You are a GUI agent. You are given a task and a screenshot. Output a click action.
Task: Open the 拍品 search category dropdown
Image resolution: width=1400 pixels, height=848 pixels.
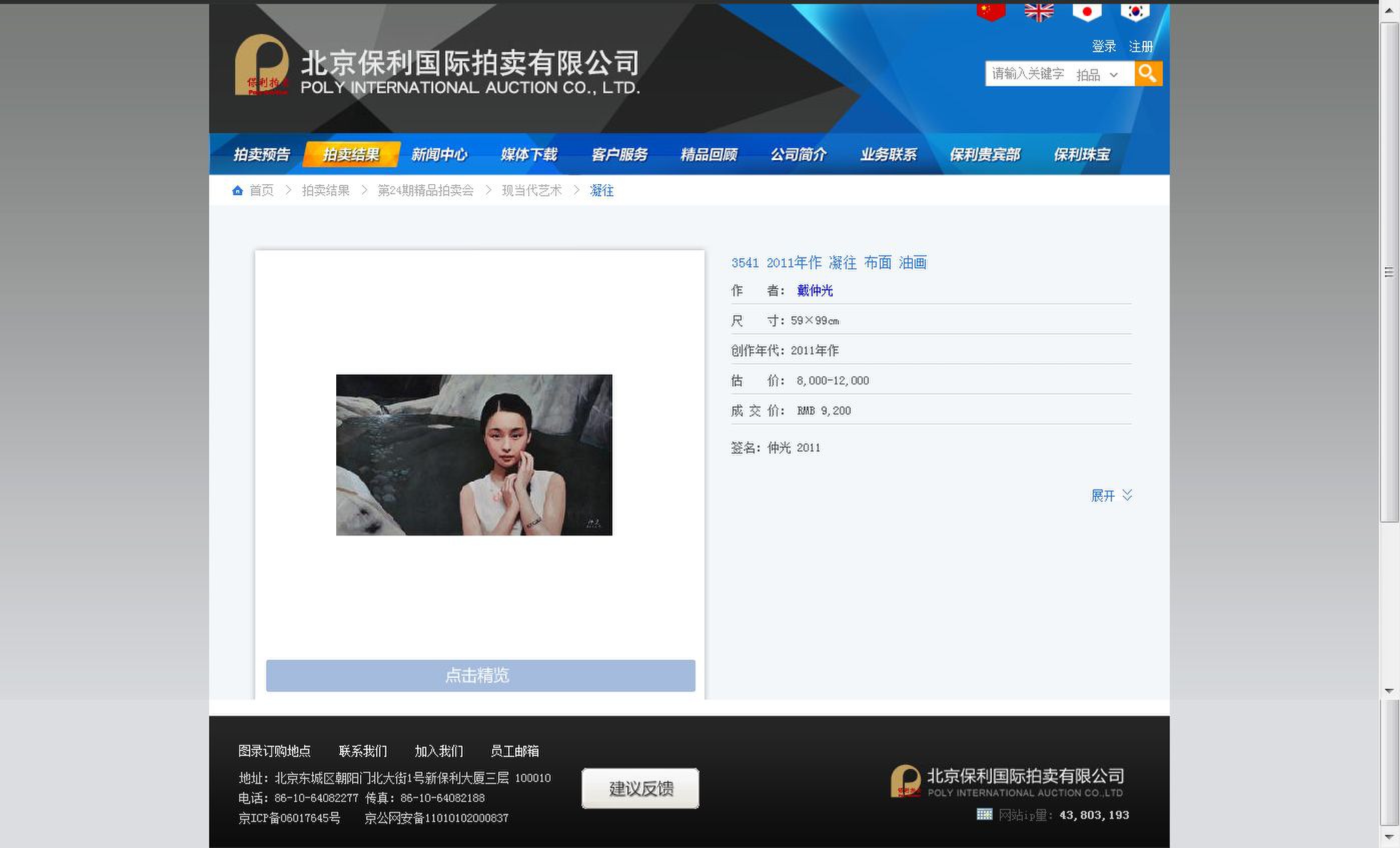click(1097, 75)
